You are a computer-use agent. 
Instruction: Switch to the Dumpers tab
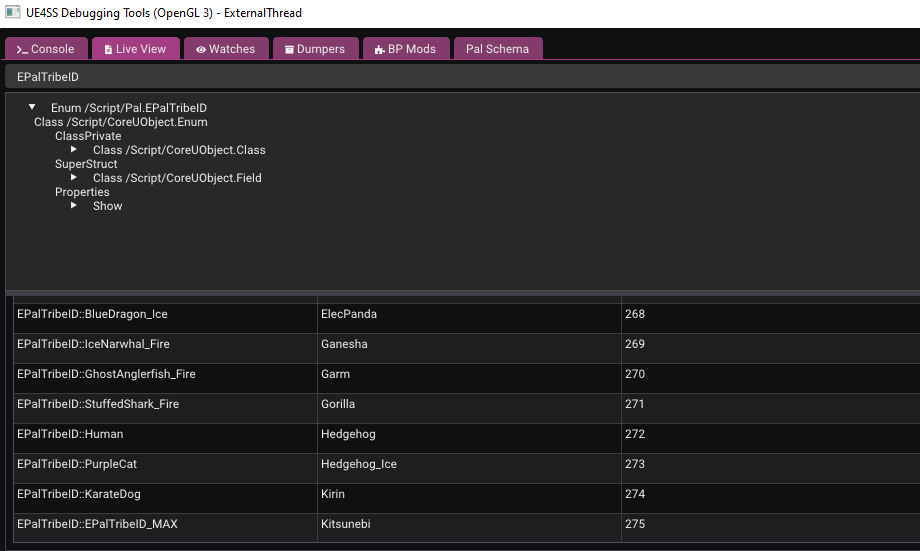point(315,49)
